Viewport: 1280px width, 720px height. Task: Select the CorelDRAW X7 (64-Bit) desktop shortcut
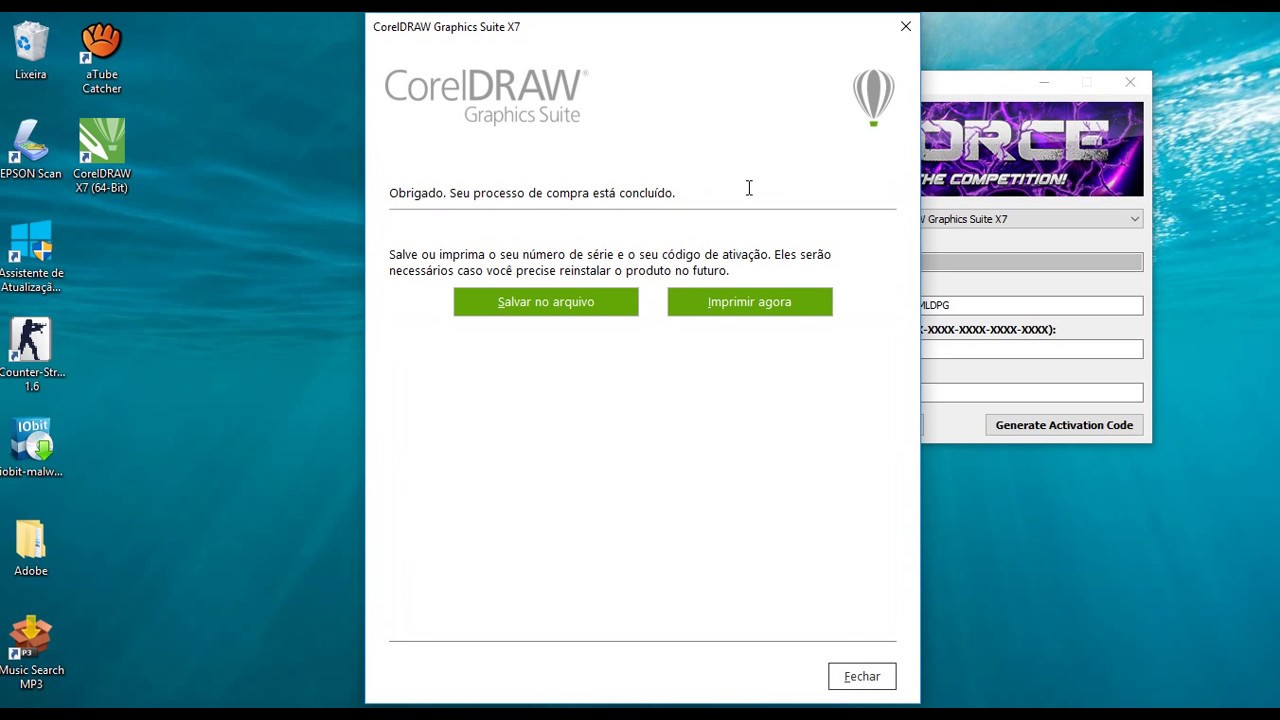[101, 156]
